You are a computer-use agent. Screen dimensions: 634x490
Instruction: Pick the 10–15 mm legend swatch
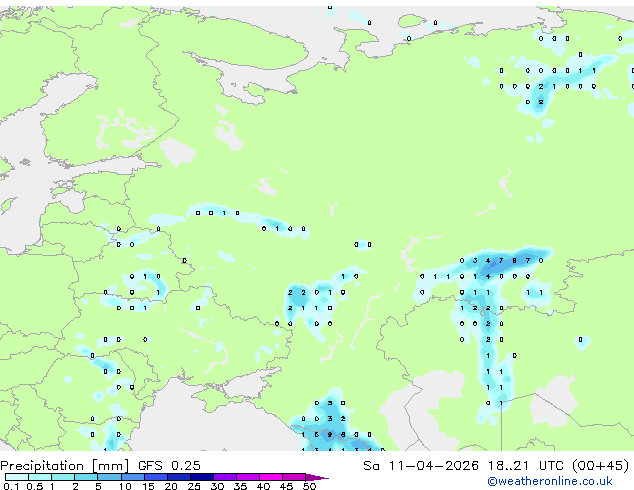pyautogui.click(x=133, y=477)
